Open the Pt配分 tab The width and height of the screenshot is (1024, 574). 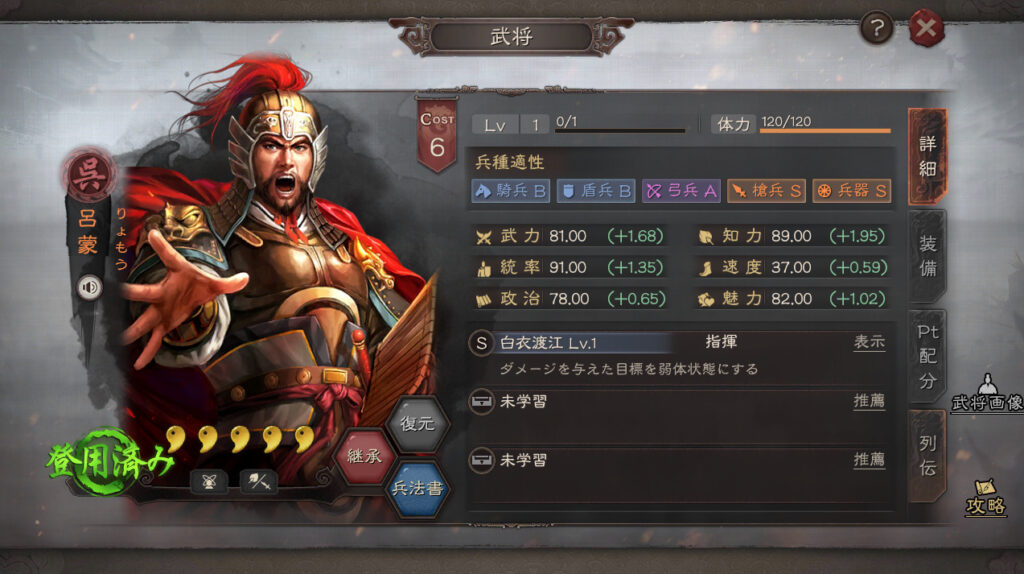pyautogui.click(x=927, y=356)
